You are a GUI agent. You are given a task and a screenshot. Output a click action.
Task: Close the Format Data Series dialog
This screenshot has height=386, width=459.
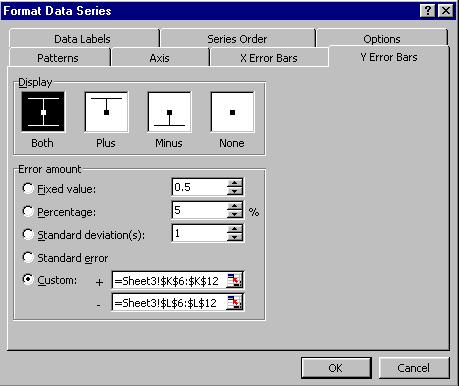tap(446, 11)
